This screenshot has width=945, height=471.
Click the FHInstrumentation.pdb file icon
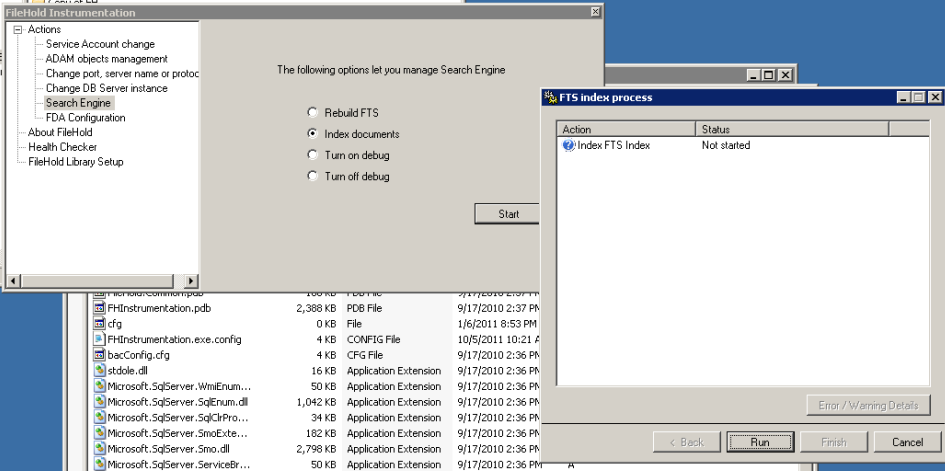(100, 308)
